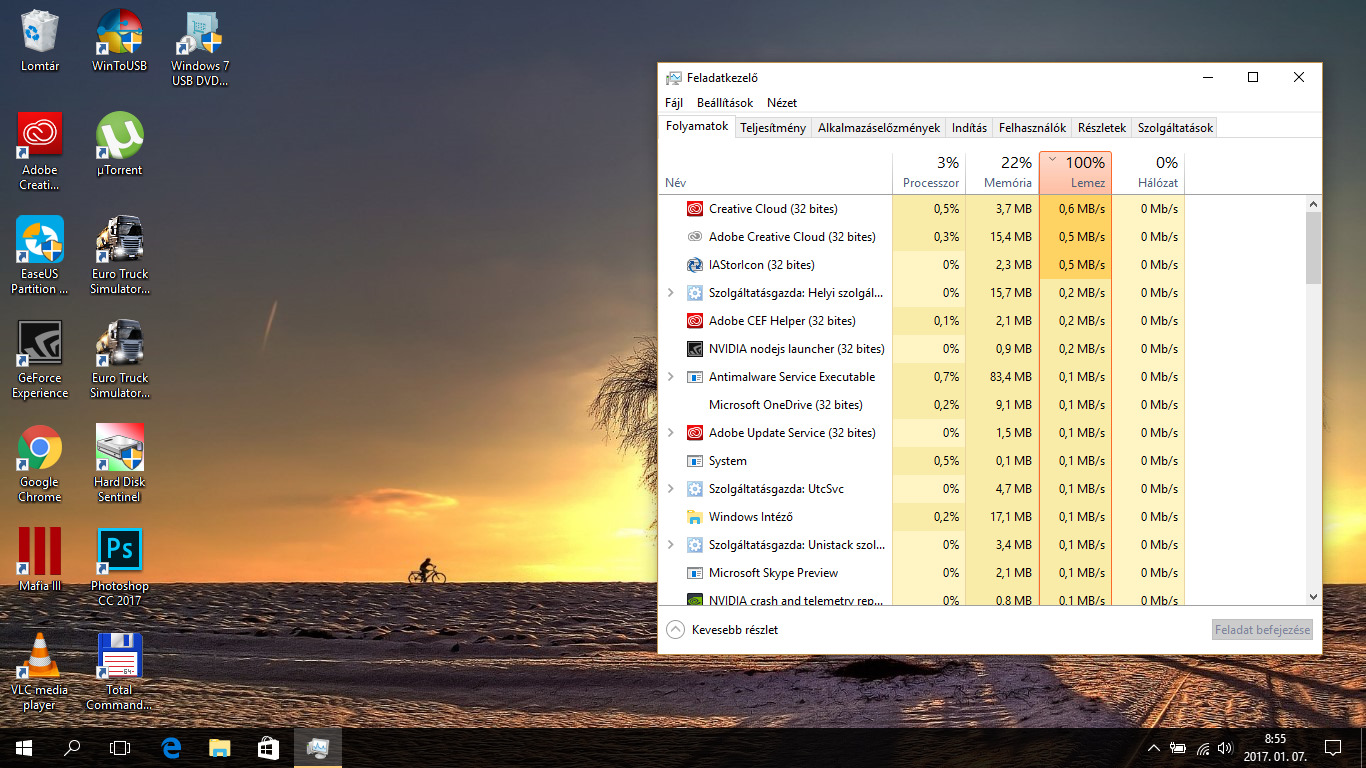Viewport: 1366px width, 768px height.
Task: Switch to Alkalmazáselőzmények tab
Action: 879,128
